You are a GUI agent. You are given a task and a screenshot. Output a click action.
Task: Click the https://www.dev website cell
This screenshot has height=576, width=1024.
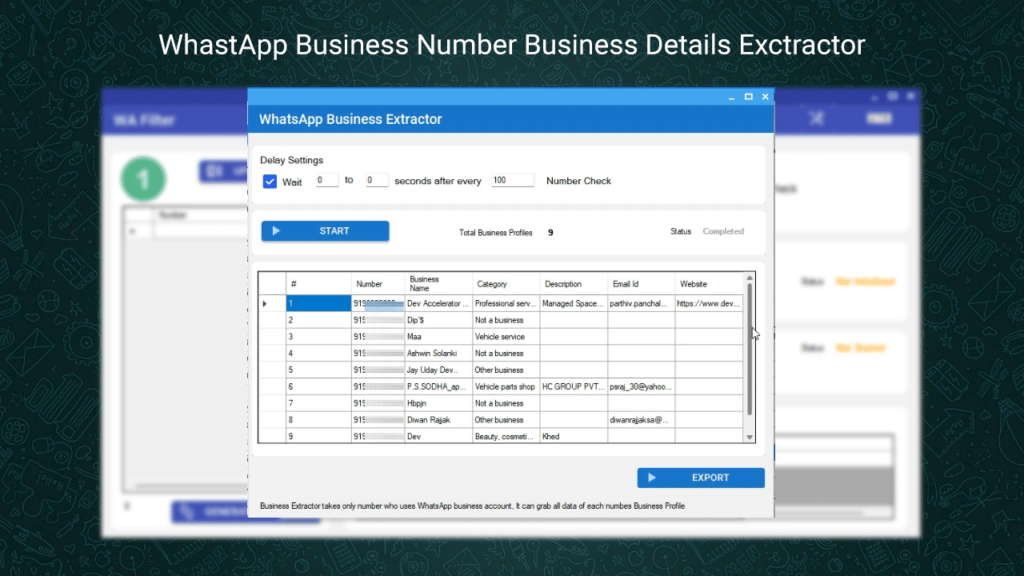707,303
